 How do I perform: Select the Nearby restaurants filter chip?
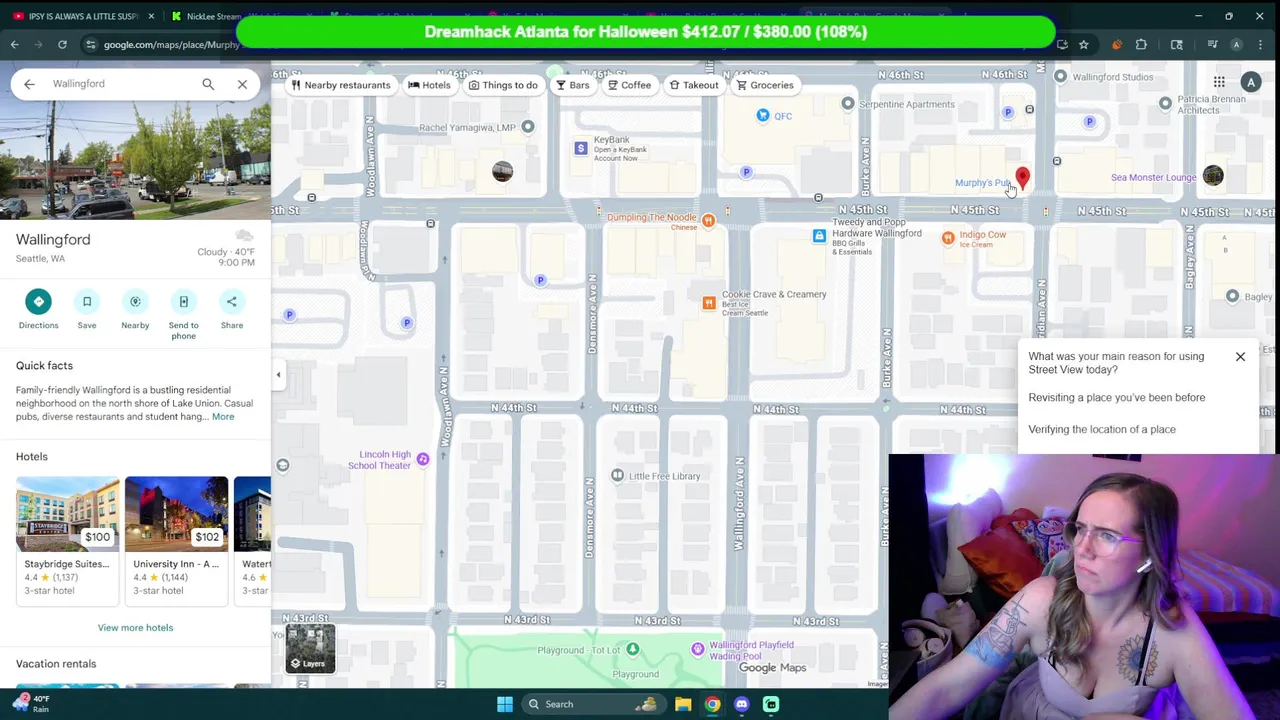coord(341,85)
